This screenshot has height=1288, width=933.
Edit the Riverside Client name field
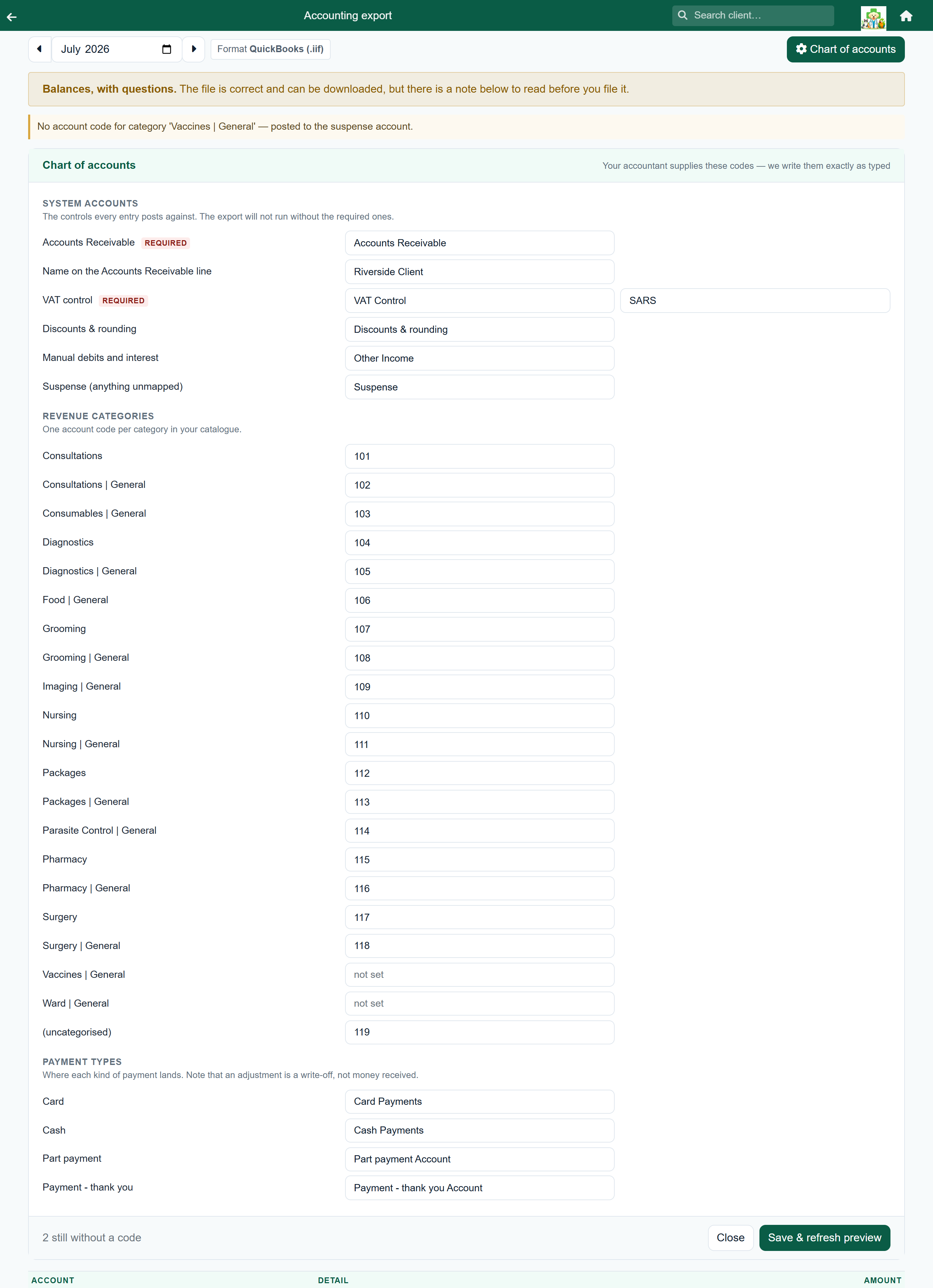click(x=479, y=271)
